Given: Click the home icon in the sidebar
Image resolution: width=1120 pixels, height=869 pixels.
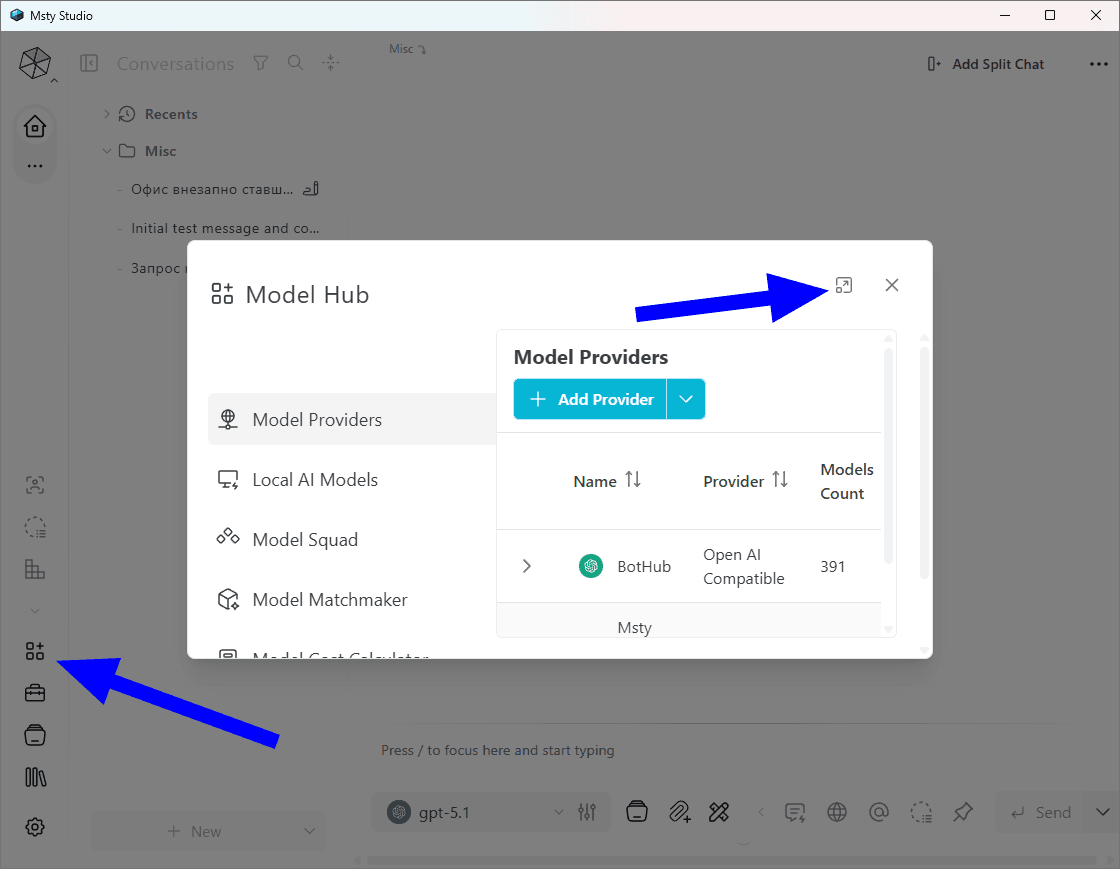Looking at the screenshot, I should 35,126.
